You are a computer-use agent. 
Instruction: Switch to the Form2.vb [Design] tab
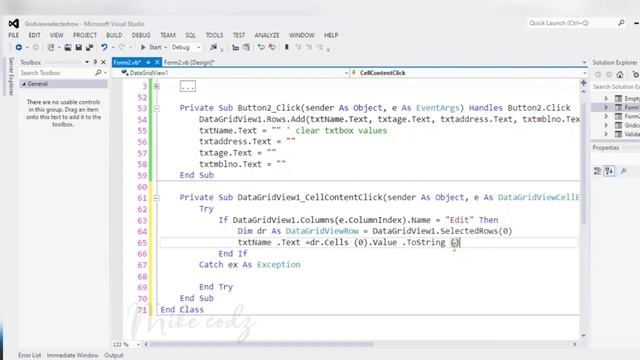[x=189, y=62]
